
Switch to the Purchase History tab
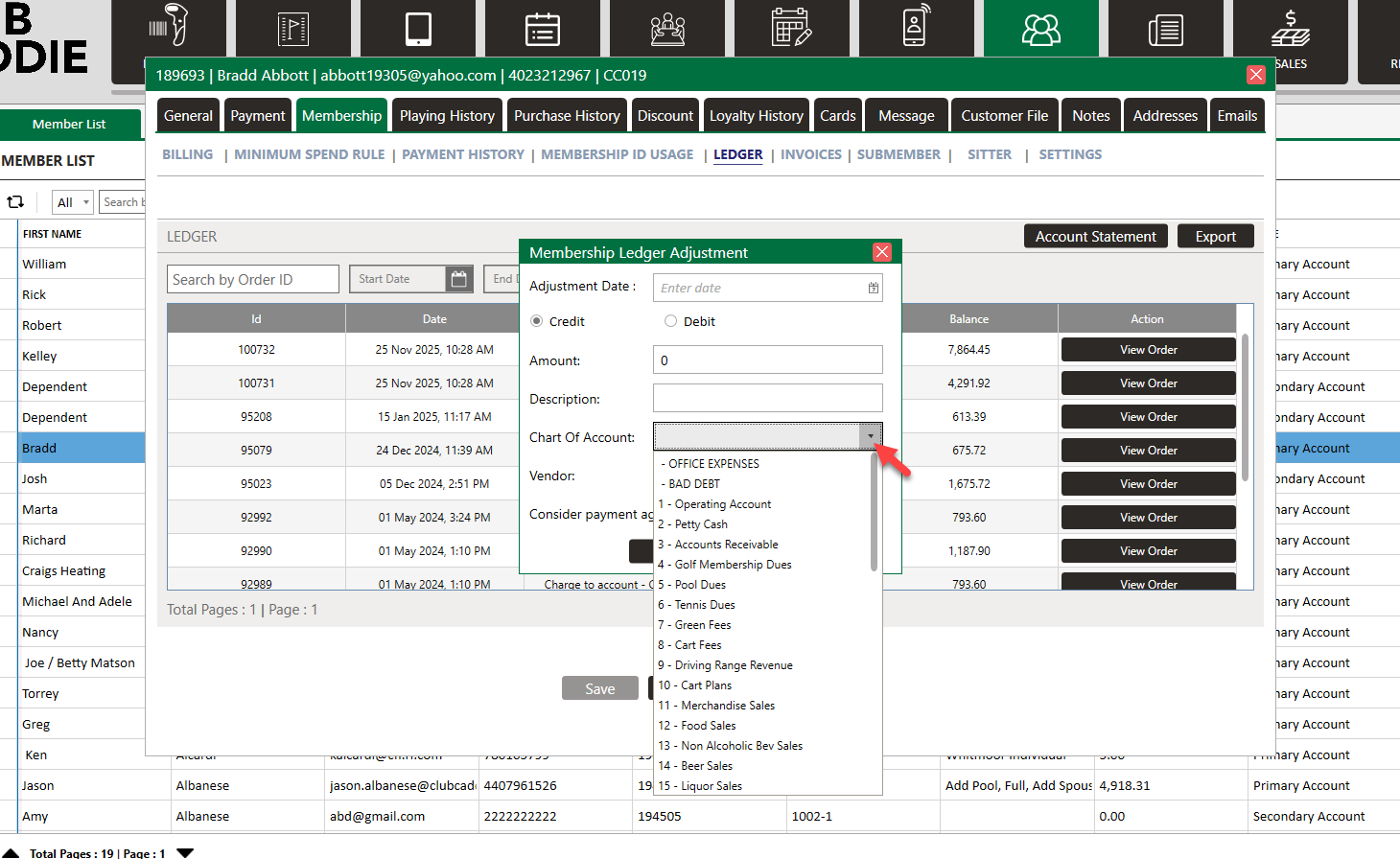coord(567,116)
